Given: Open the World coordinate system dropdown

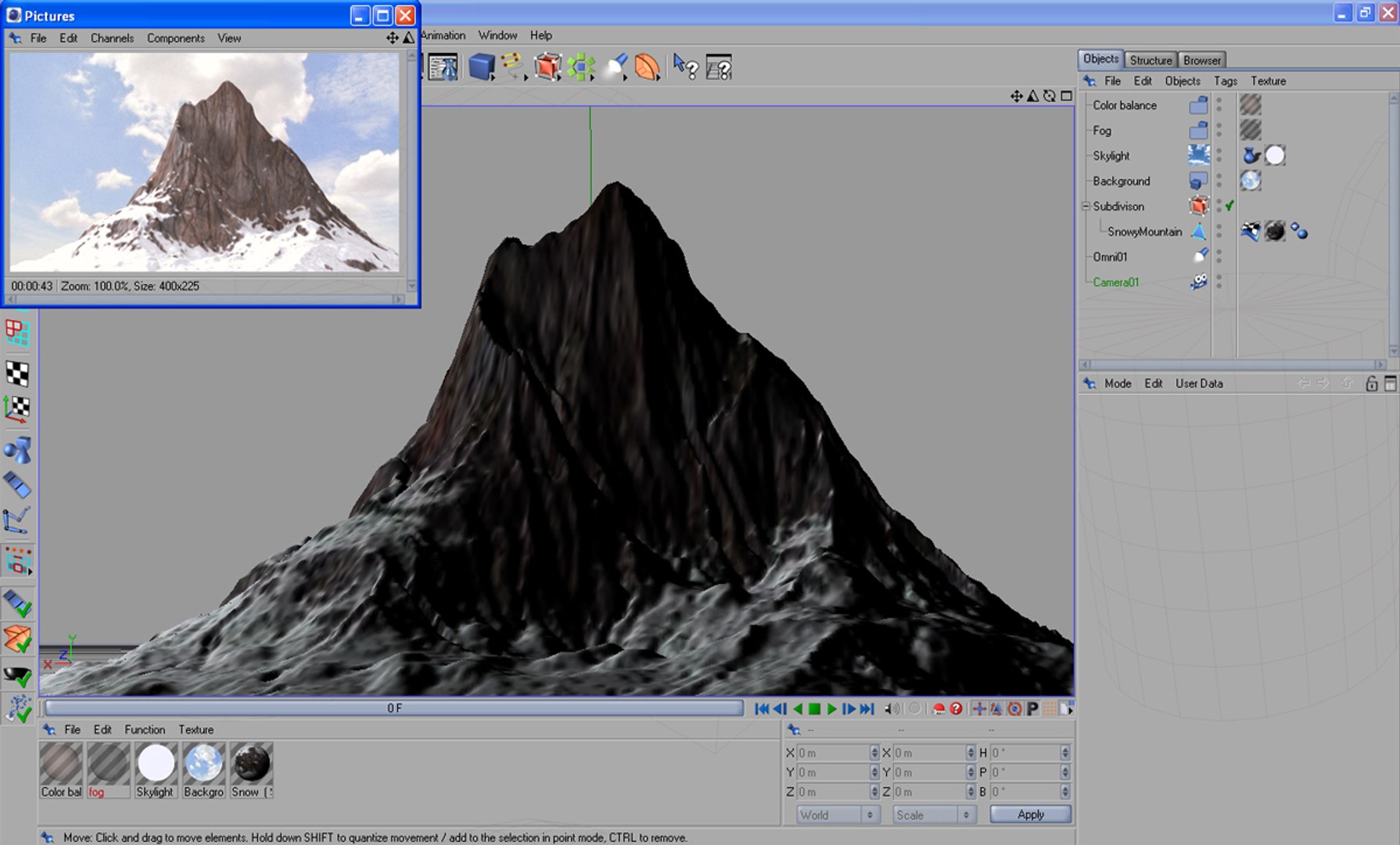Looking at the screenshot, I should pos(838,814).
